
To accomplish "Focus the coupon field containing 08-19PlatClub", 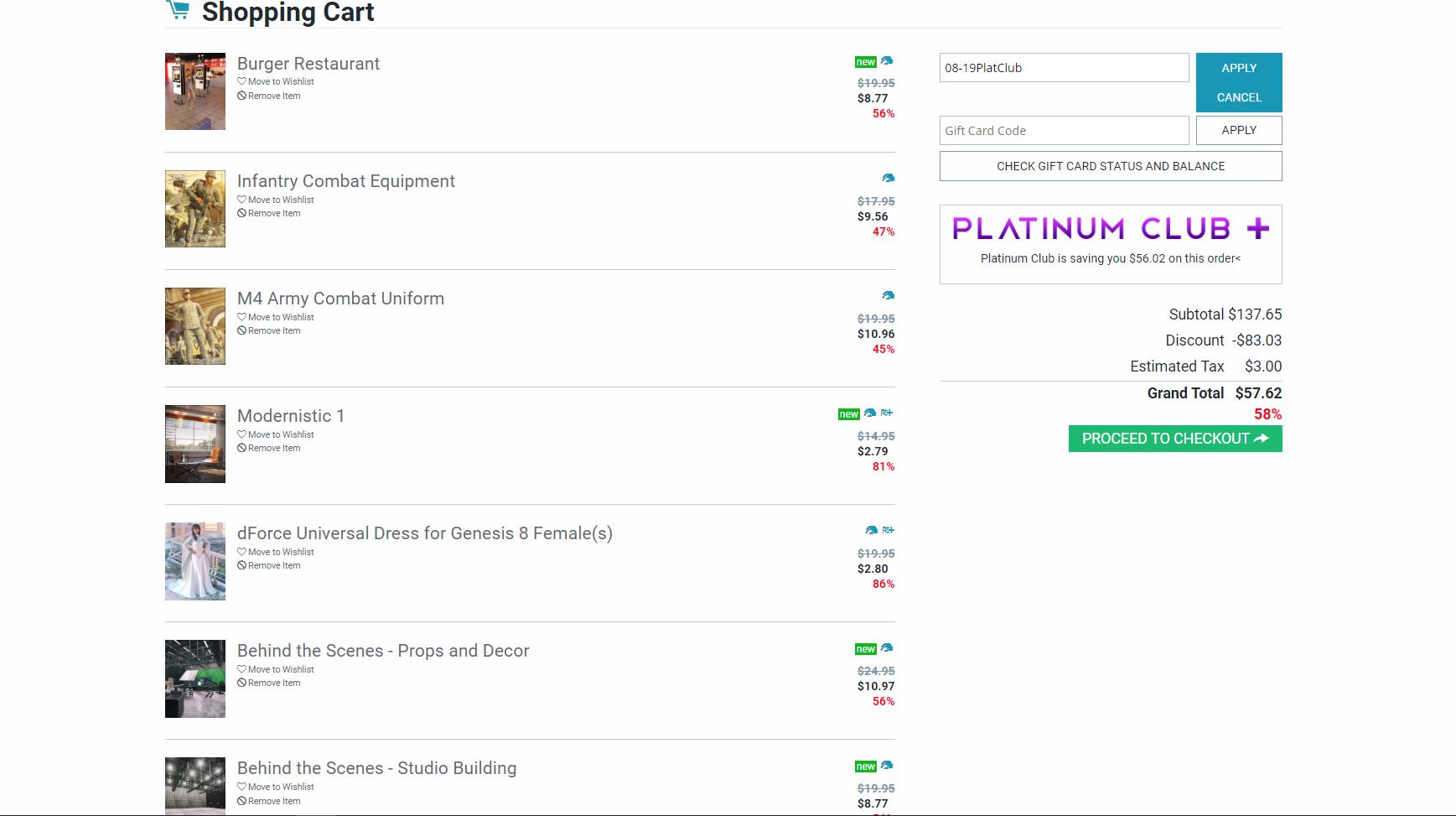I will click(x=1064, y=68).
